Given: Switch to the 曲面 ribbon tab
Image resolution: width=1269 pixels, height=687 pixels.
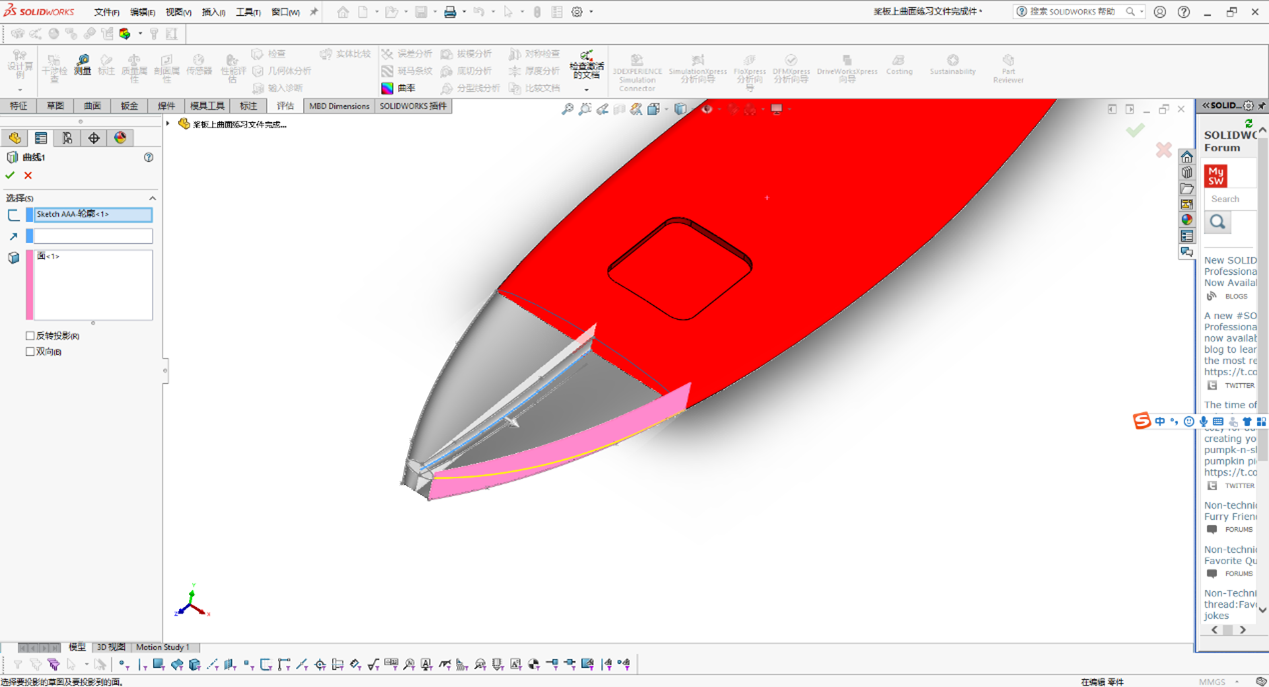Looking at the screenshot, I should coord(92,106).
